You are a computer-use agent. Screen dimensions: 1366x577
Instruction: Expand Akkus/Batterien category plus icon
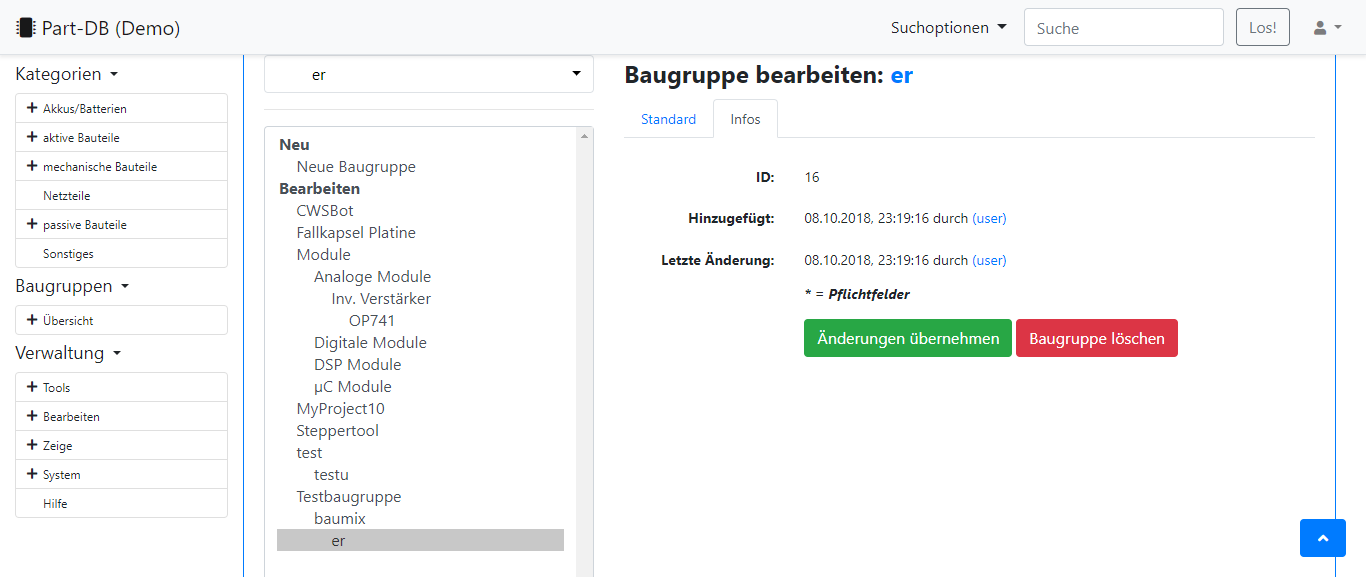point(32,108)
